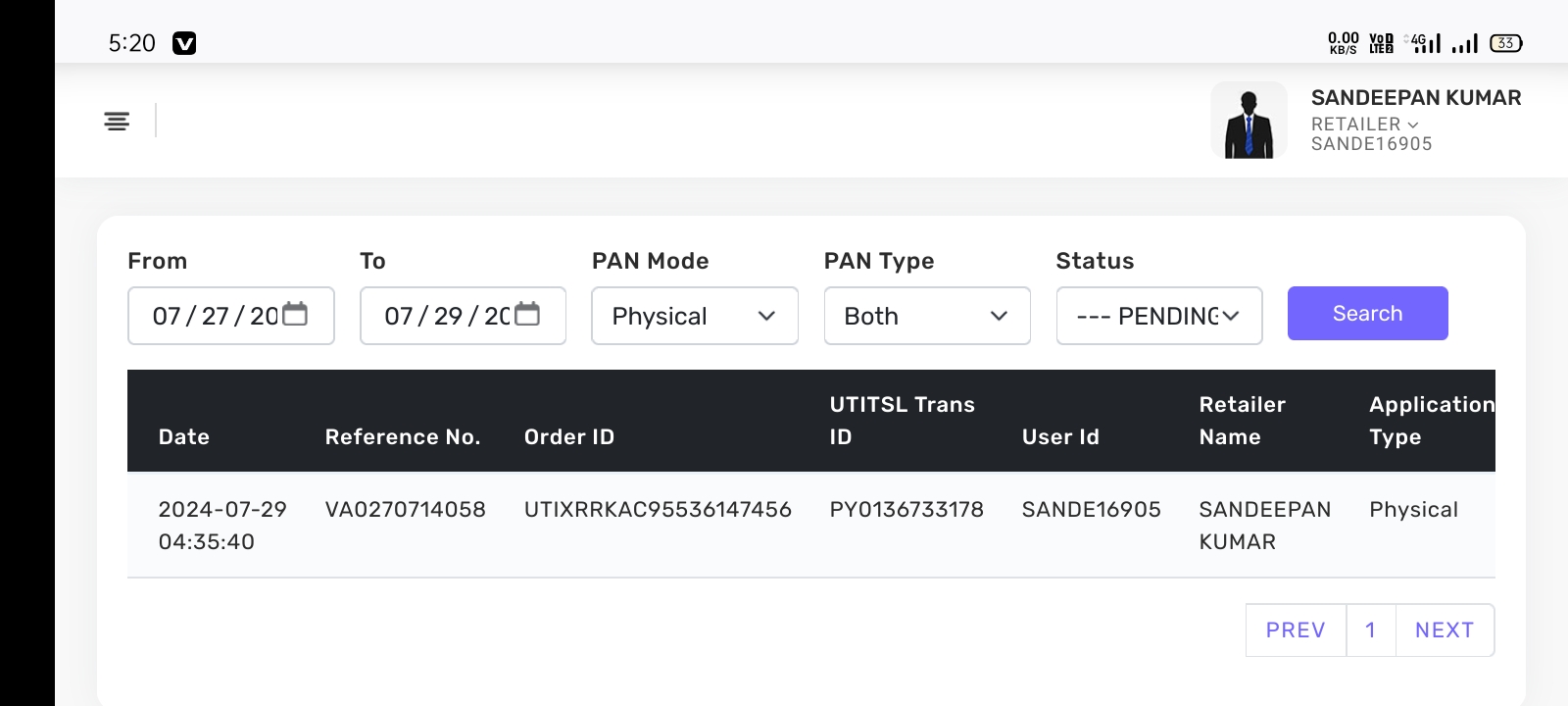Tap the VoLTE status icon

[x=1381, y=43]
